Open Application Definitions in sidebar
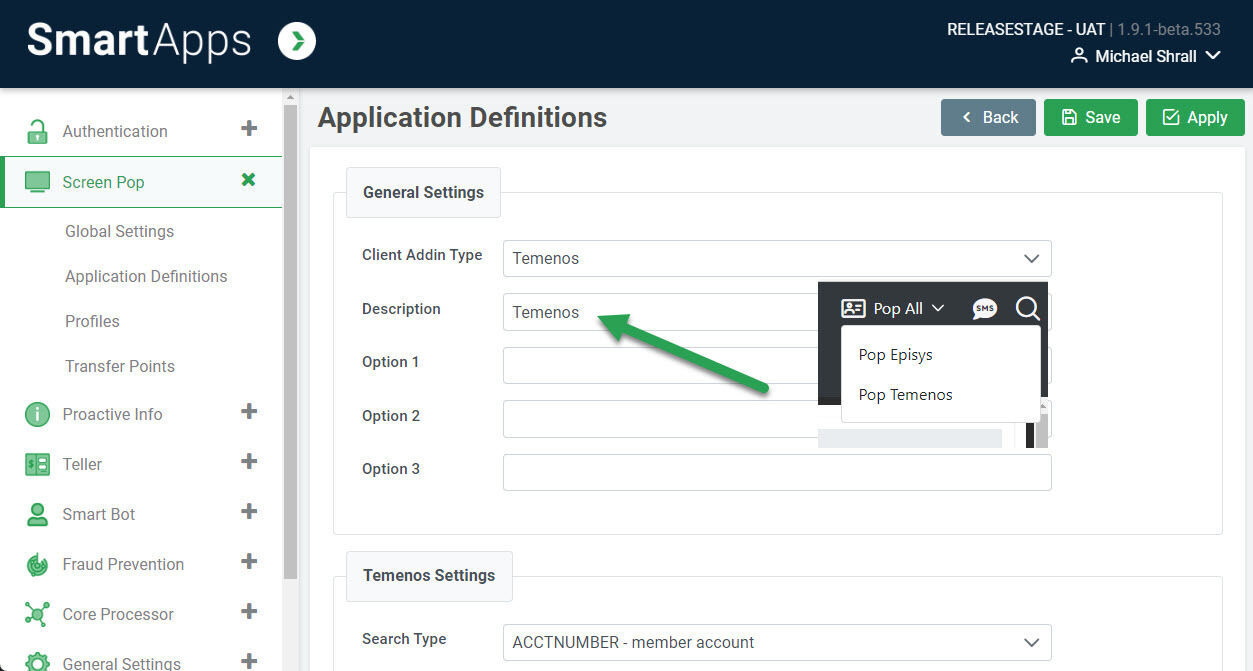The height and width of the screenshot is (671, 1253). [146, 276]
